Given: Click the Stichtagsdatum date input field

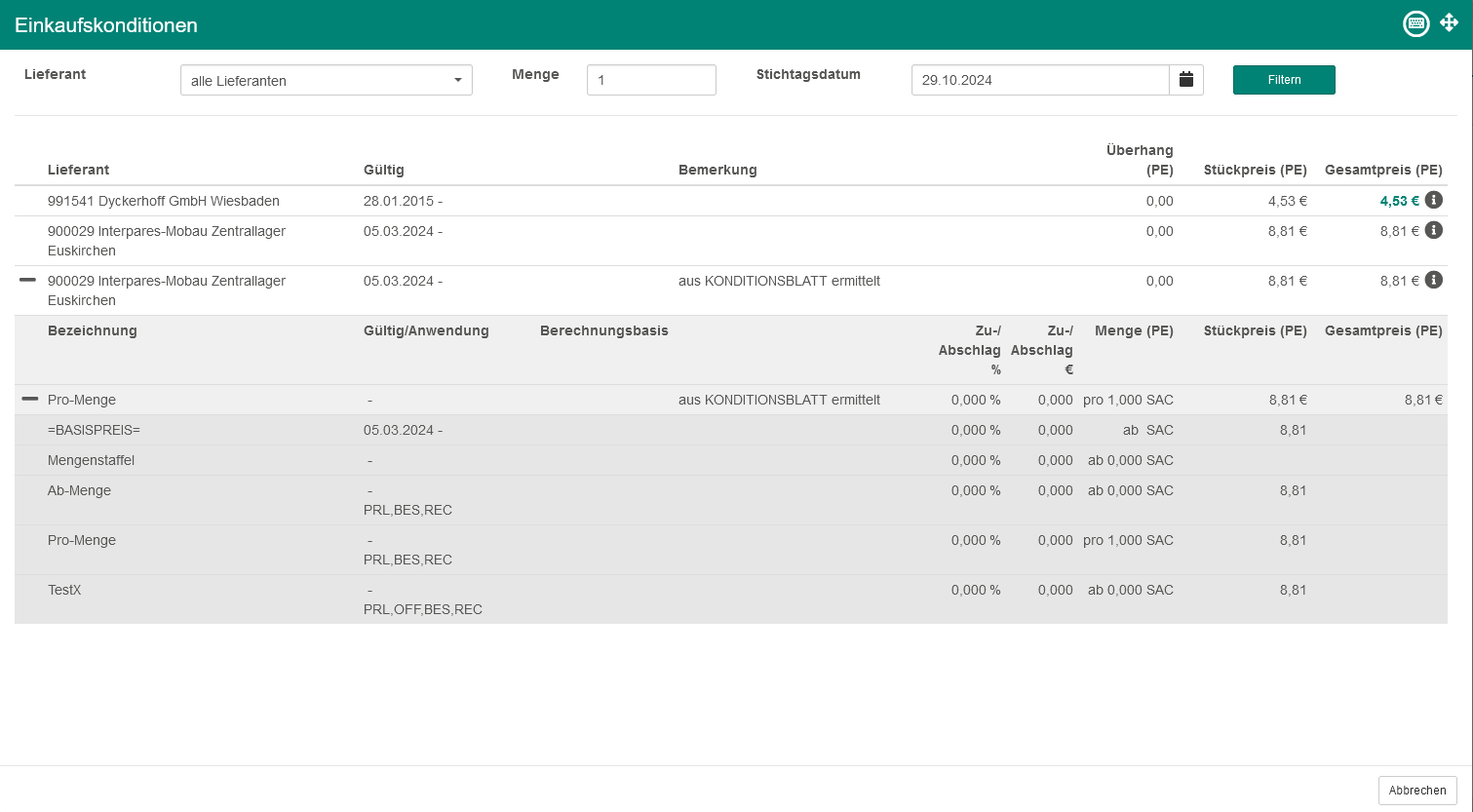Looking at the screenshot, I should [x=1039, y=80].
